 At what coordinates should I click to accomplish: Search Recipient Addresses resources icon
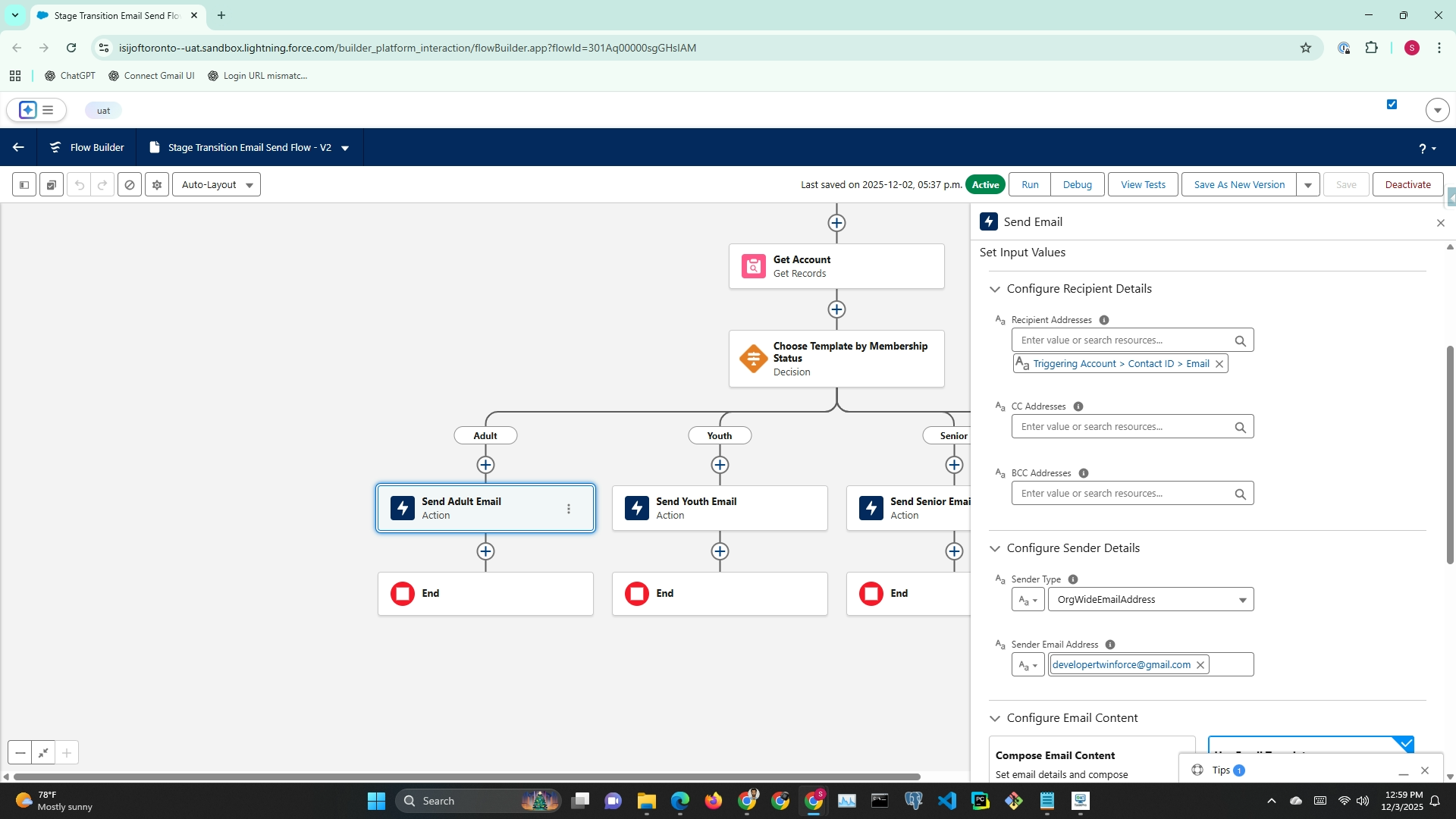(1240, 340)
